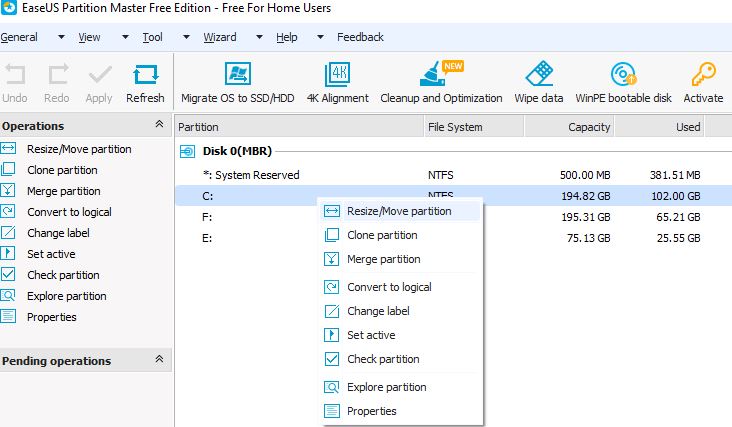Open the View menu dropdown arrow
Viewport: 732px width, 427px height.
click(125, 37)
